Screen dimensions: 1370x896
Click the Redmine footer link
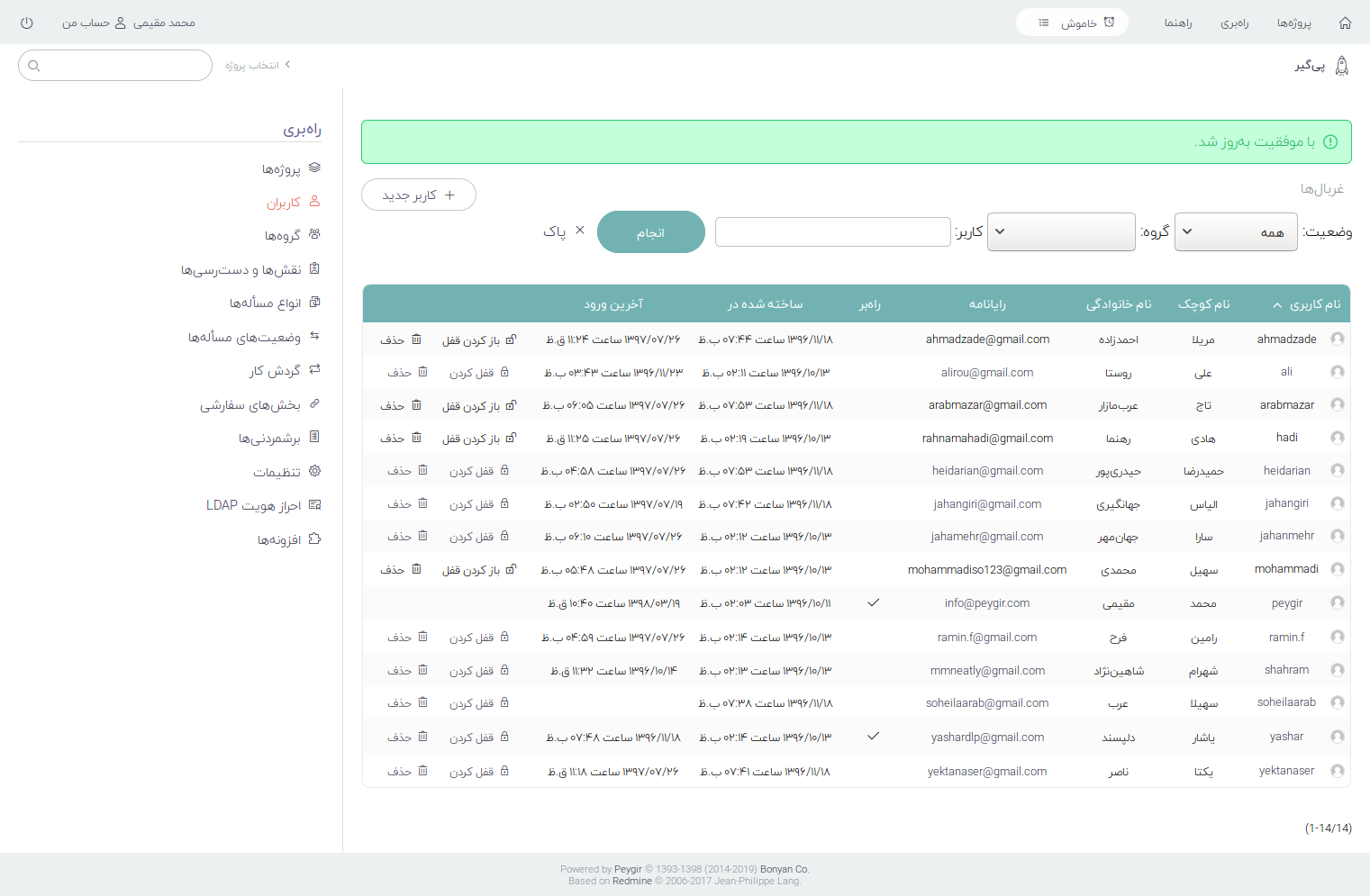coord(631,881)
